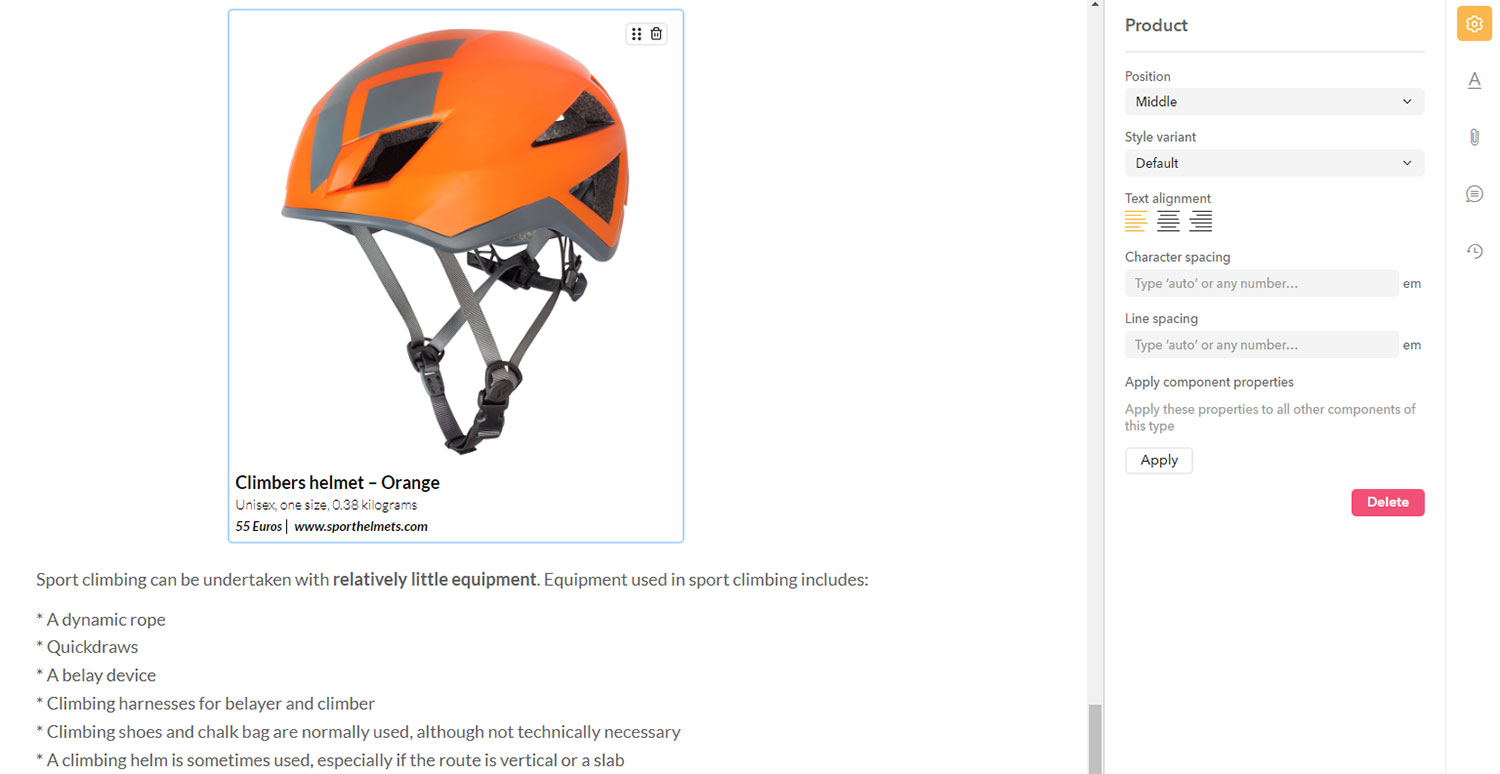1500x774 pixels.
Task: Click the vertical scrollbar thumb
Action: 1095,738
